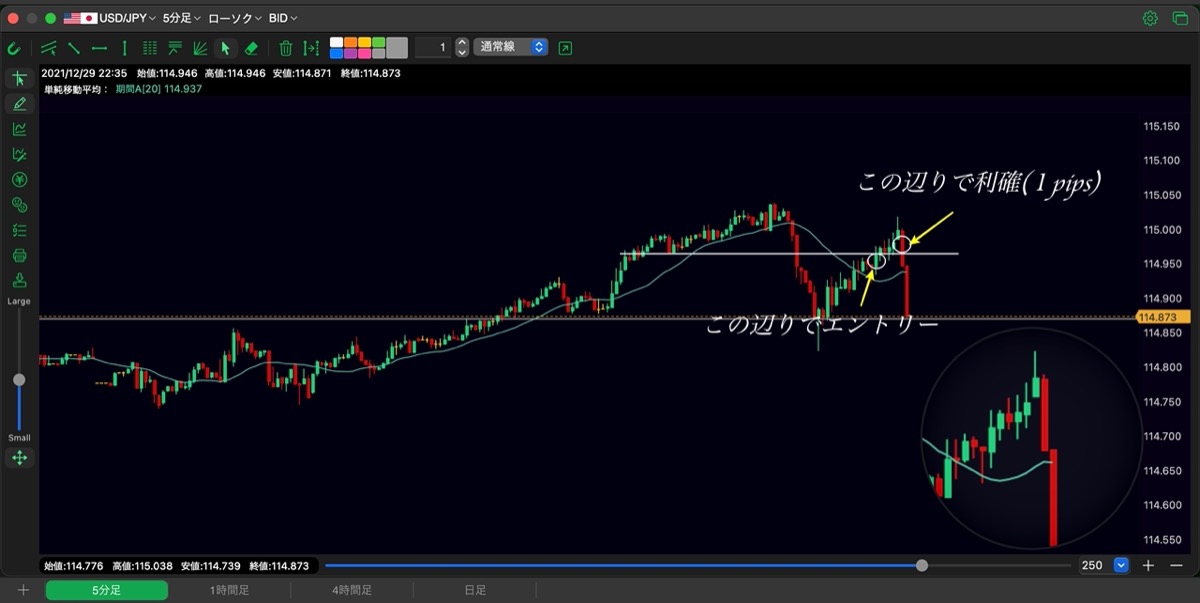Toggle the checklist icon in sidebar
1200x603 pixels.
19,230
